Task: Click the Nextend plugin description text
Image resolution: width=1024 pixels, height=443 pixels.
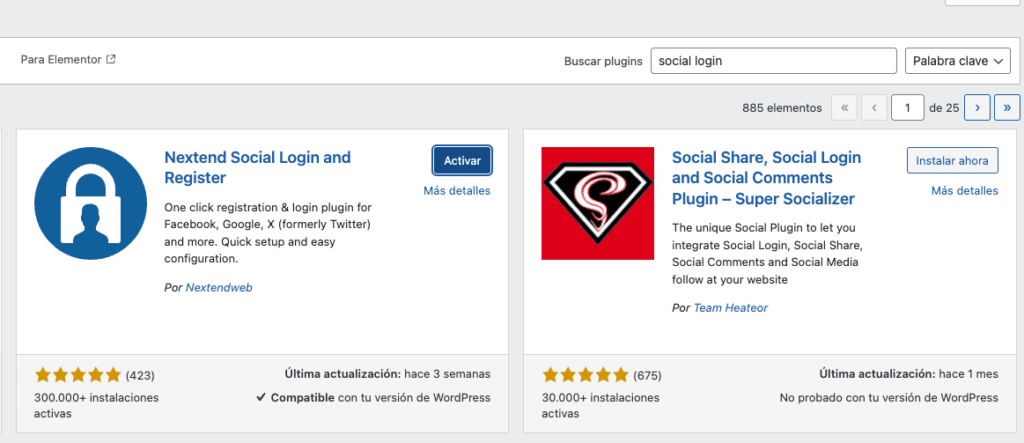Action: click(x=268, y=233)
